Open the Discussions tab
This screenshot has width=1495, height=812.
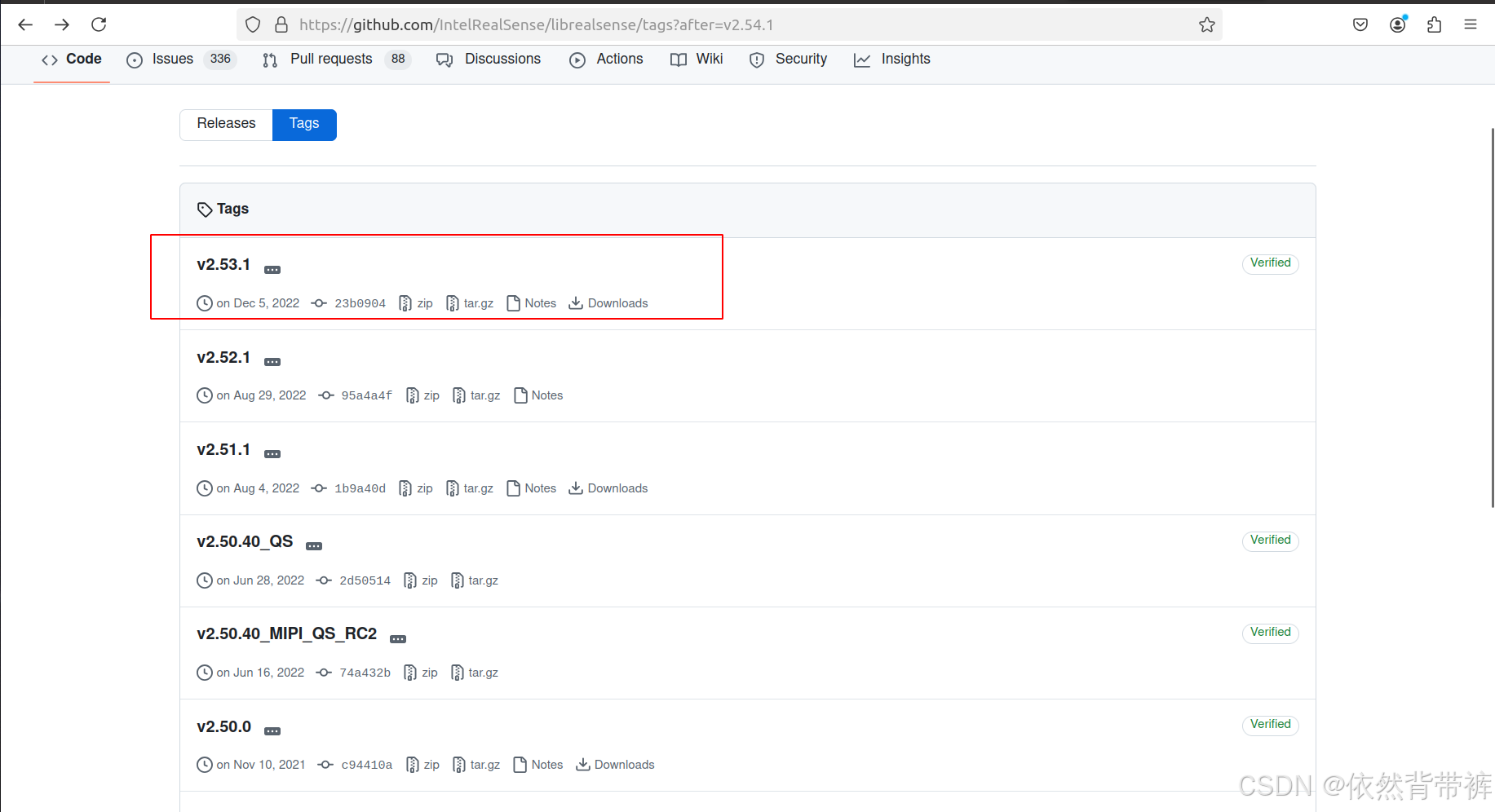(x=489, y=59)
